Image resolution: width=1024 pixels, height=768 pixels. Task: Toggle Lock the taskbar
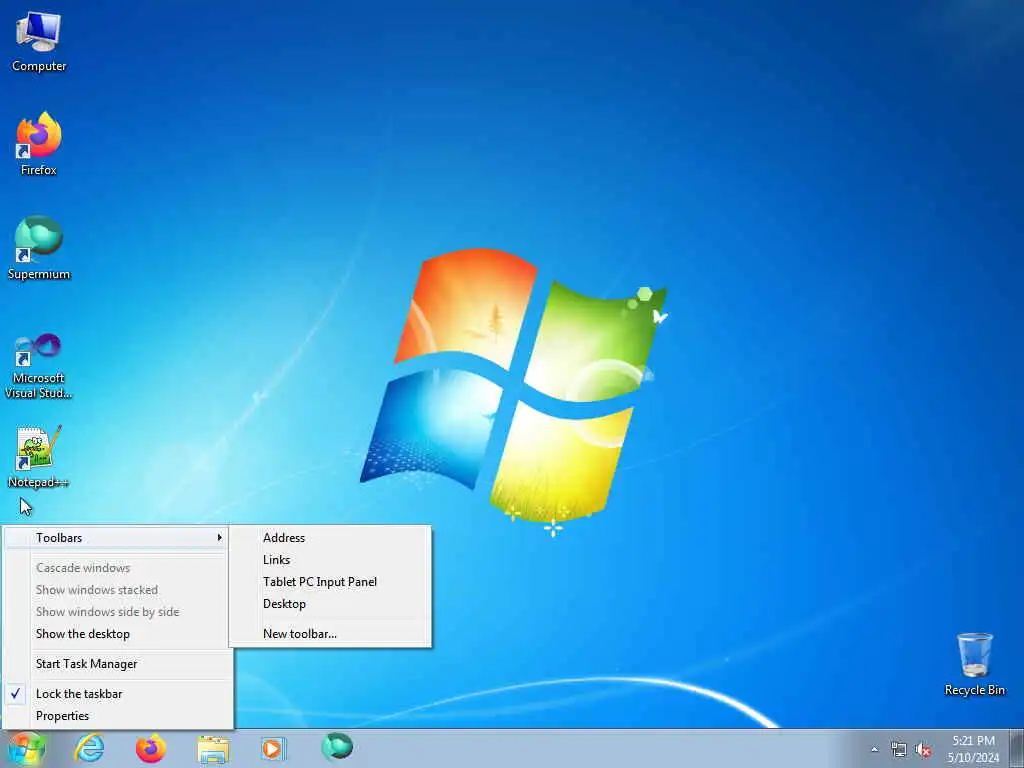coord(118,694)
